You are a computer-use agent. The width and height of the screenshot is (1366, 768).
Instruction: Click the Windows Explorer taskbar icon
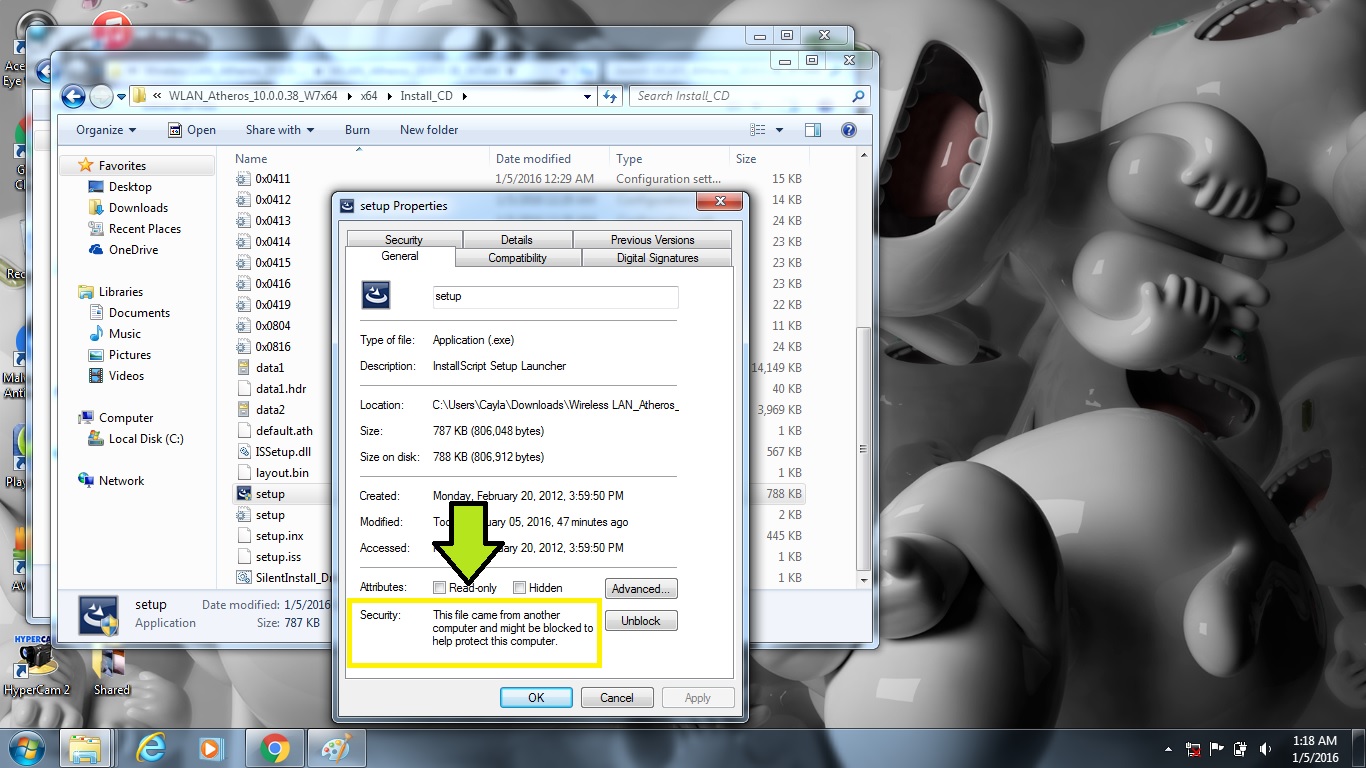point(86,748)
